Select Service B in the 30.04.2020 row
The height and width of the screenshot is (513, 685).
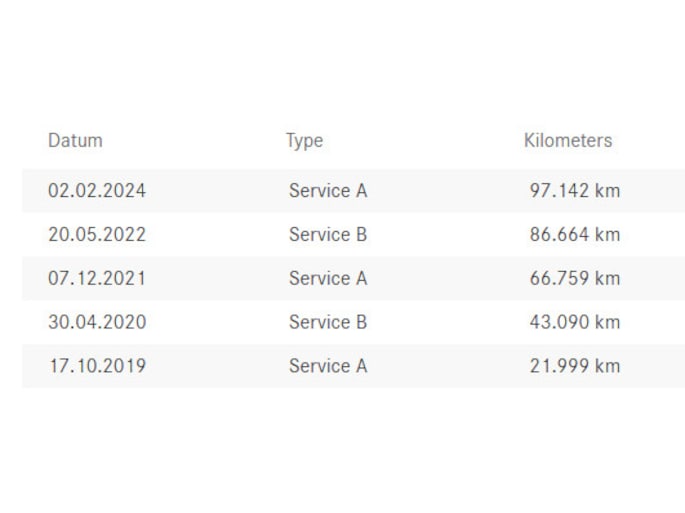328,322
